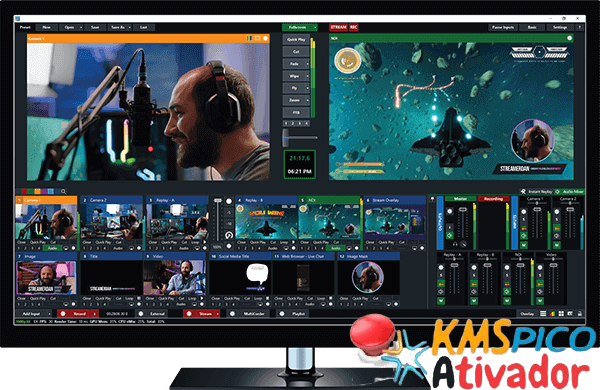
Task: Switch to the Instant Replay tab
Action: point(536,191)
